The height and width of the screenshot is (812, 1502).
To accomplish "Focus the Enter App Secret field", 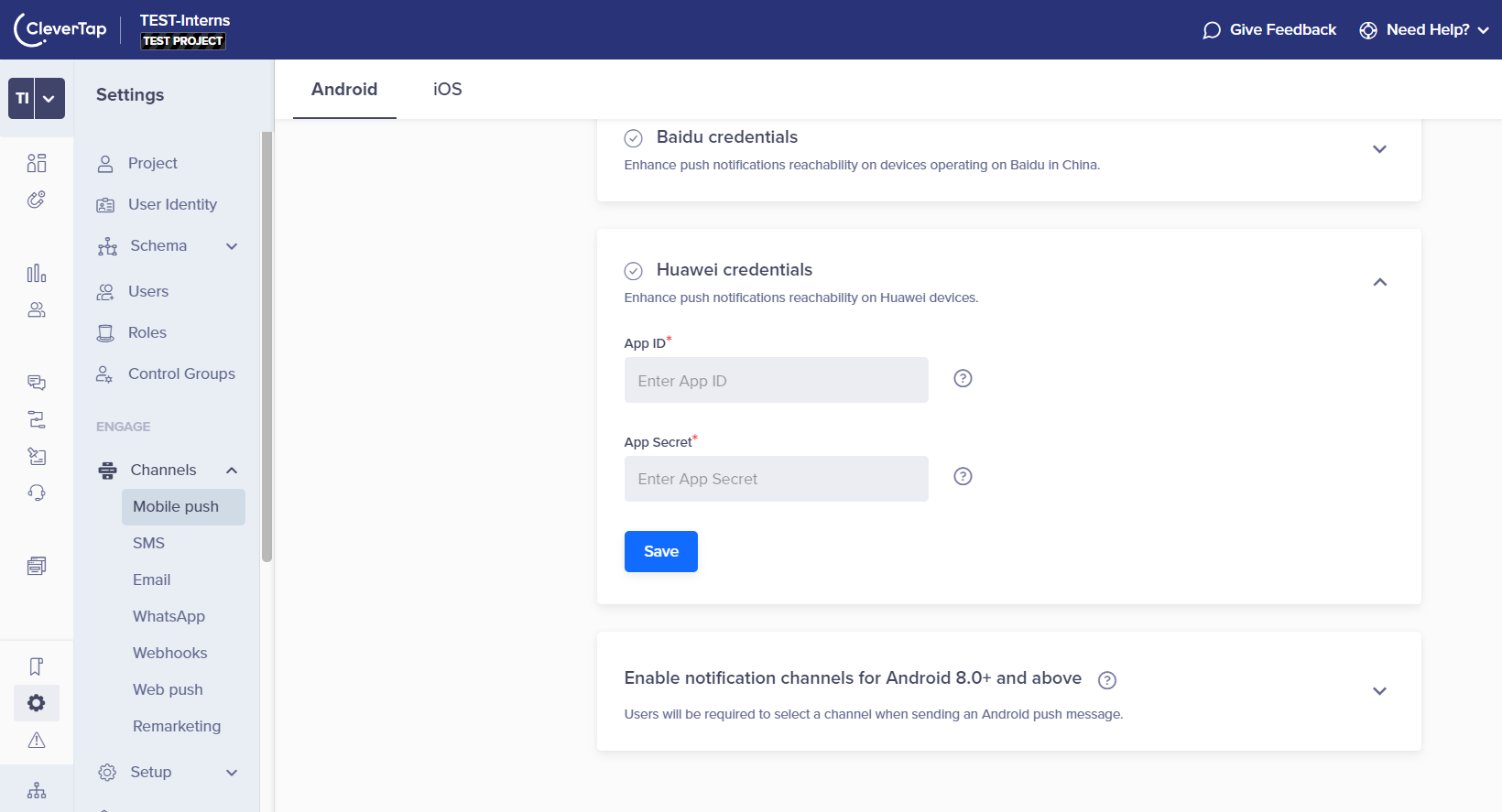I will (777, 479).
